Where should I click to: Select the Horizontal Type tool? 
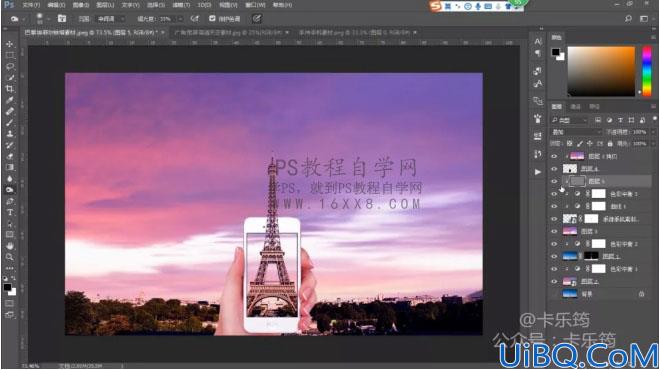point(10,212)
